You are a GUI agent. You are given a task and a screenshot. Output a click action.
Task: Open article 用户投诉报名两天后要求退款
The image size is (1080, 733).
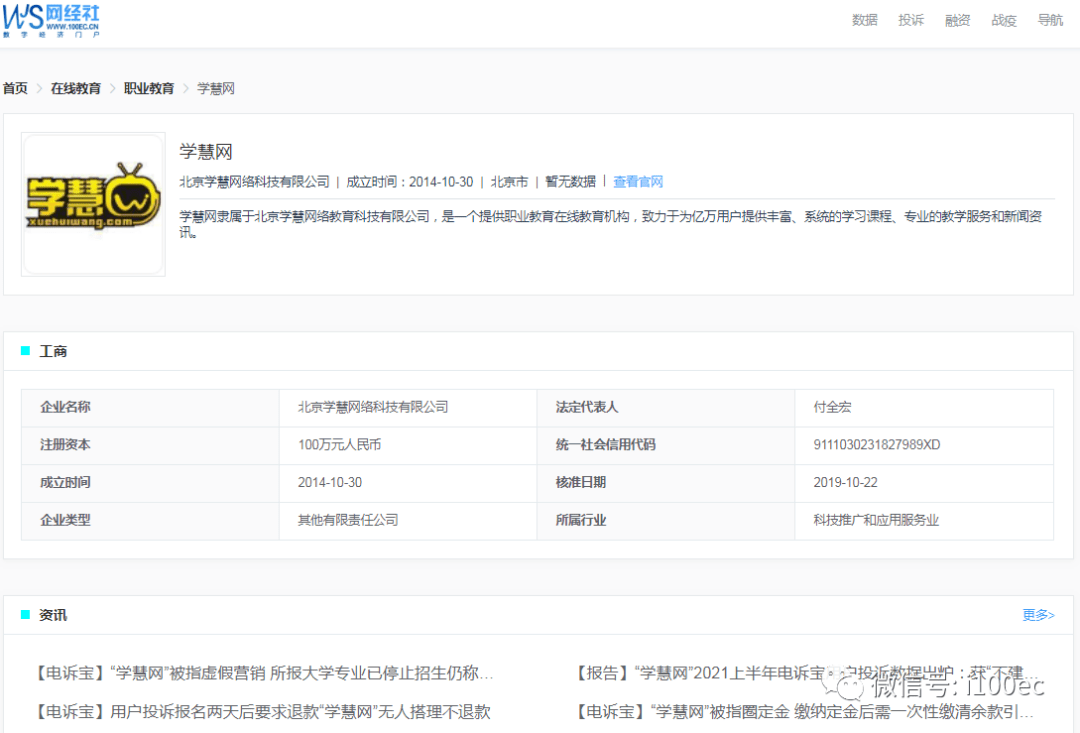click(x=261, y=712)
